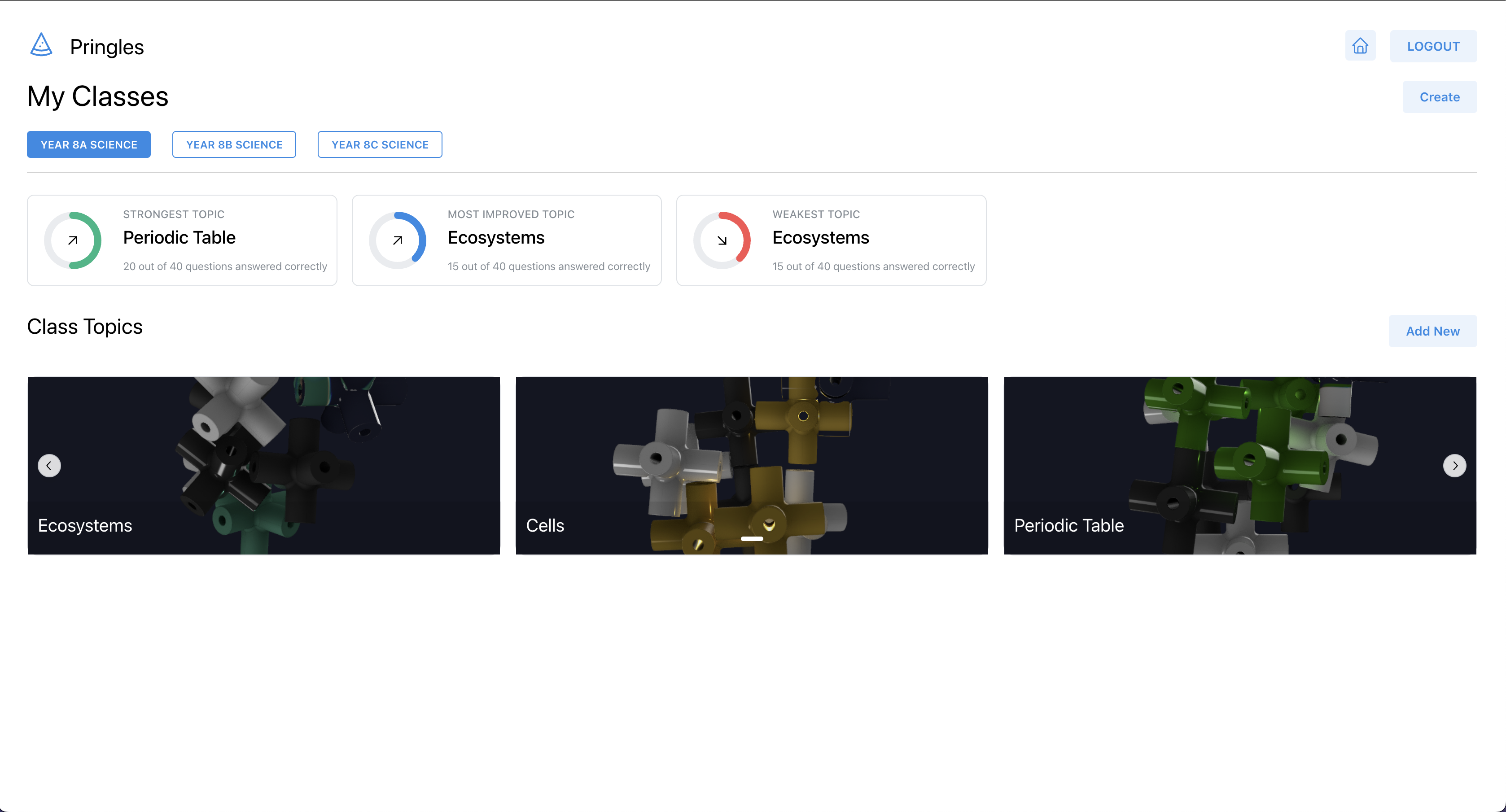Click the Pringles logo icon

click(x=41, y=45)
